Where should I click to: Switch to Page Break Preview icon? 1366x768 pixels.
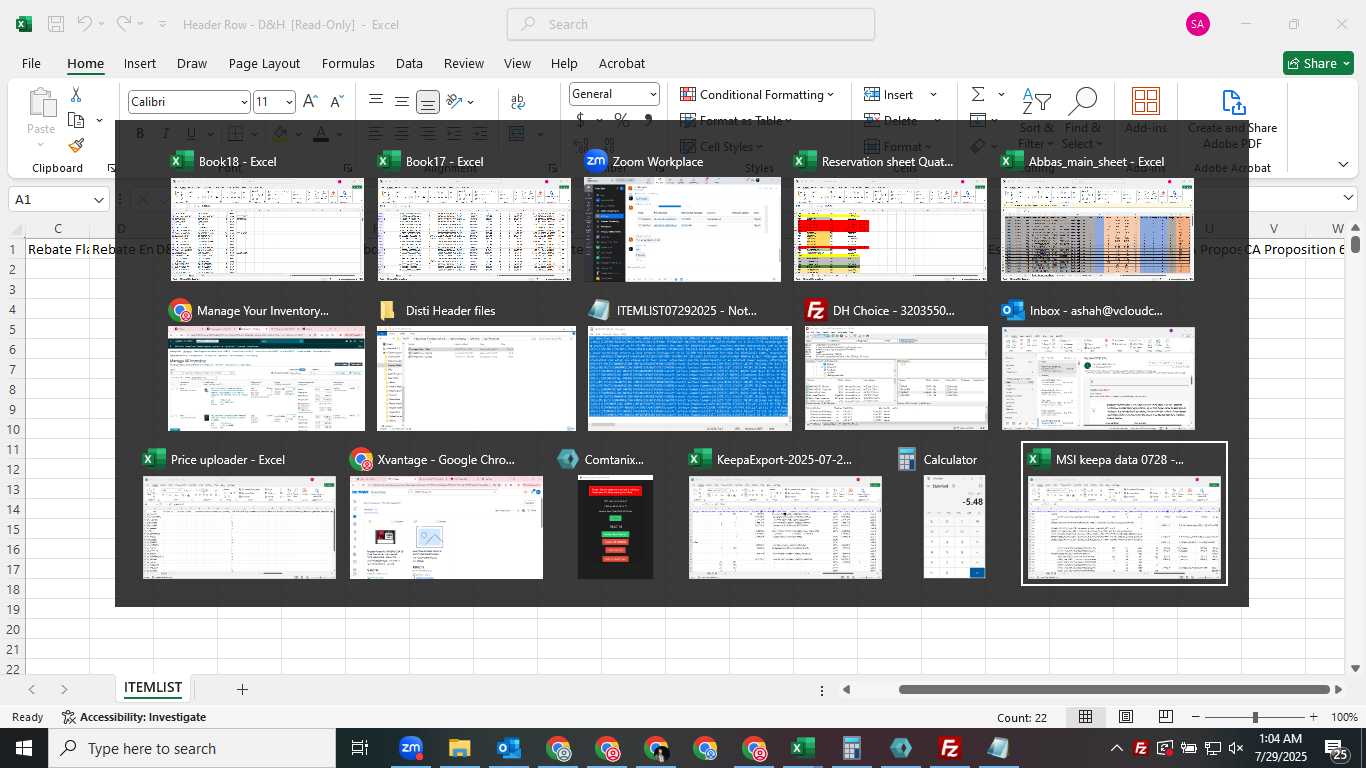pyautogui.click(x=1166, y=717)
